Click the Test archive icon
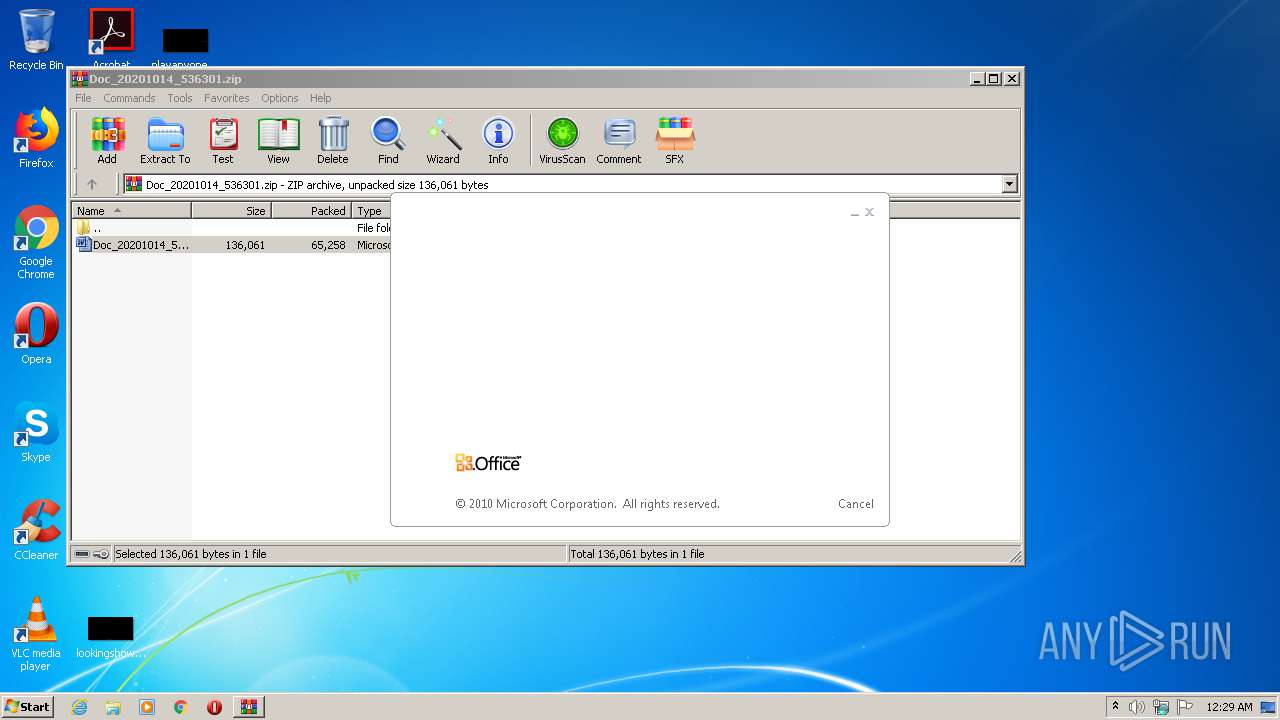 pyautogui.click(x=223, y=140)
